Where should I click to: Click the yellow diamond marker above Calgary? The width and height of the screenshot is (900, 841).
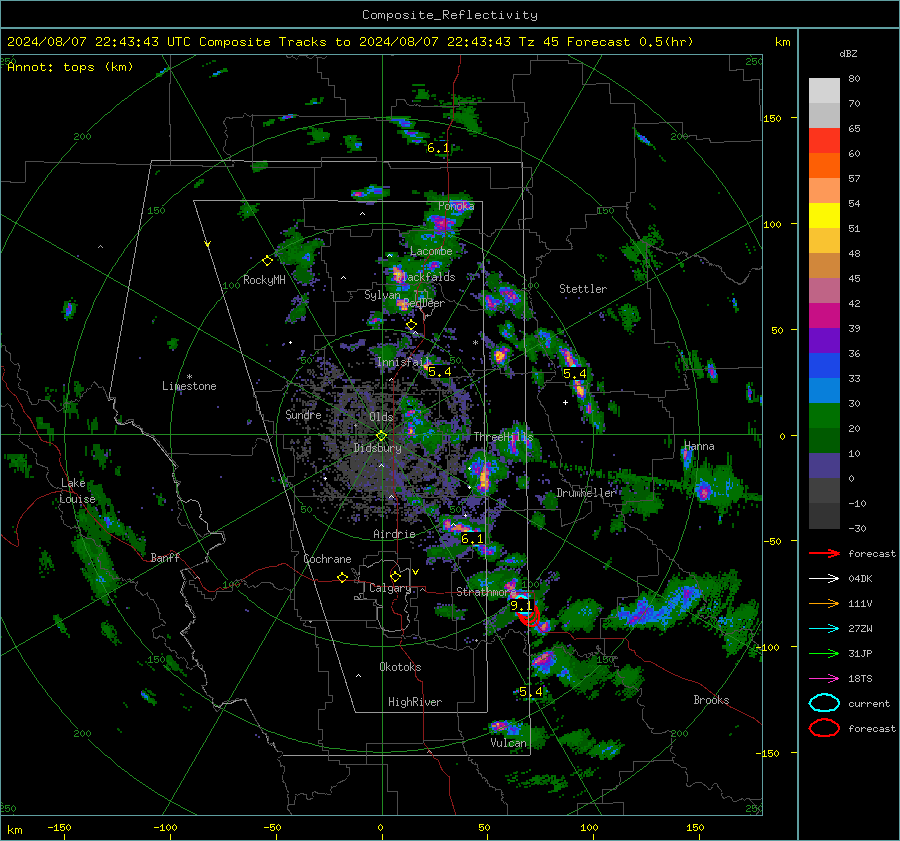pos(395,576)
